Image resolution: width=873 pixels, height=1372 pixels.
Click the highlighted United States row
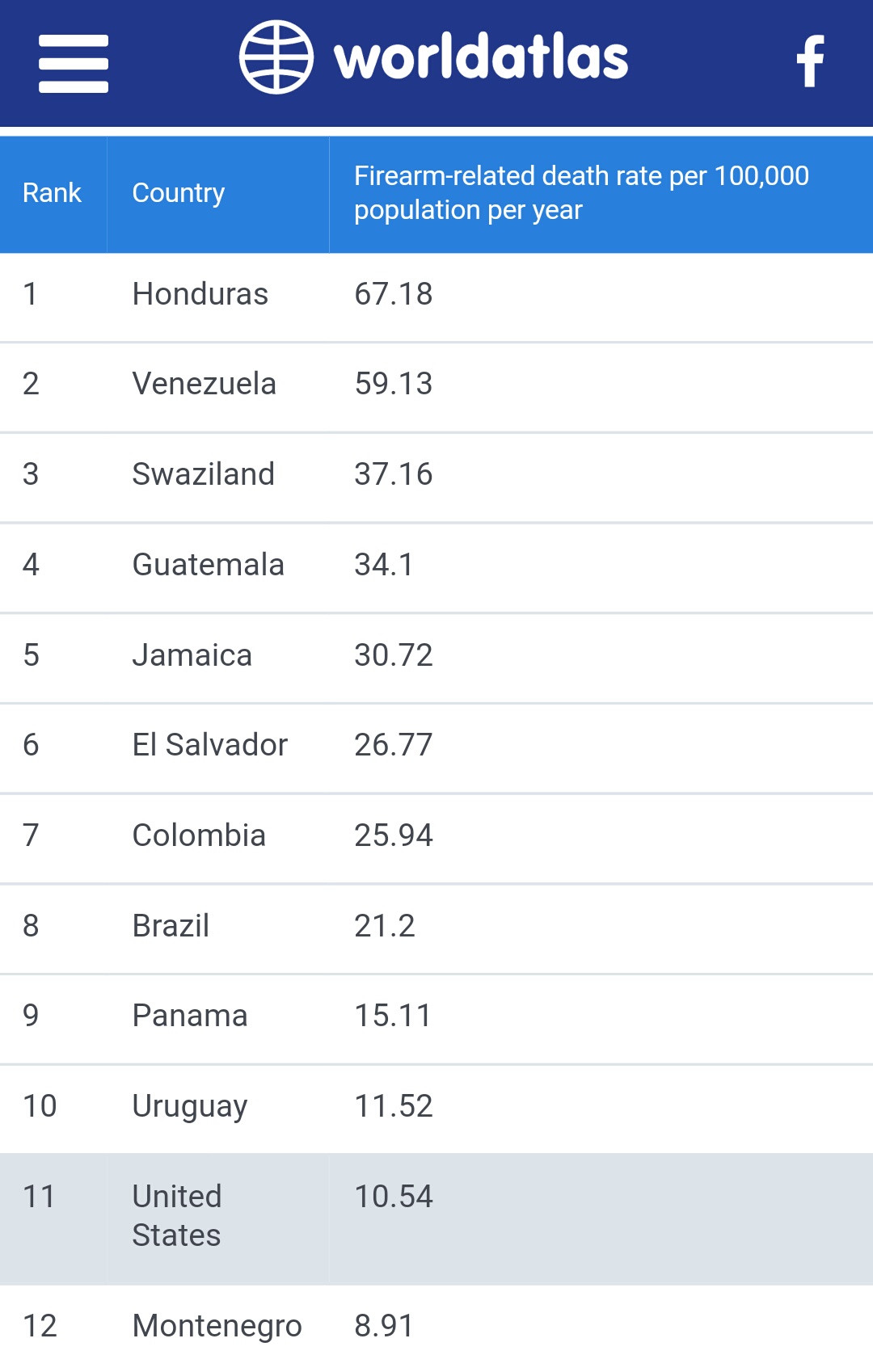436,1219
